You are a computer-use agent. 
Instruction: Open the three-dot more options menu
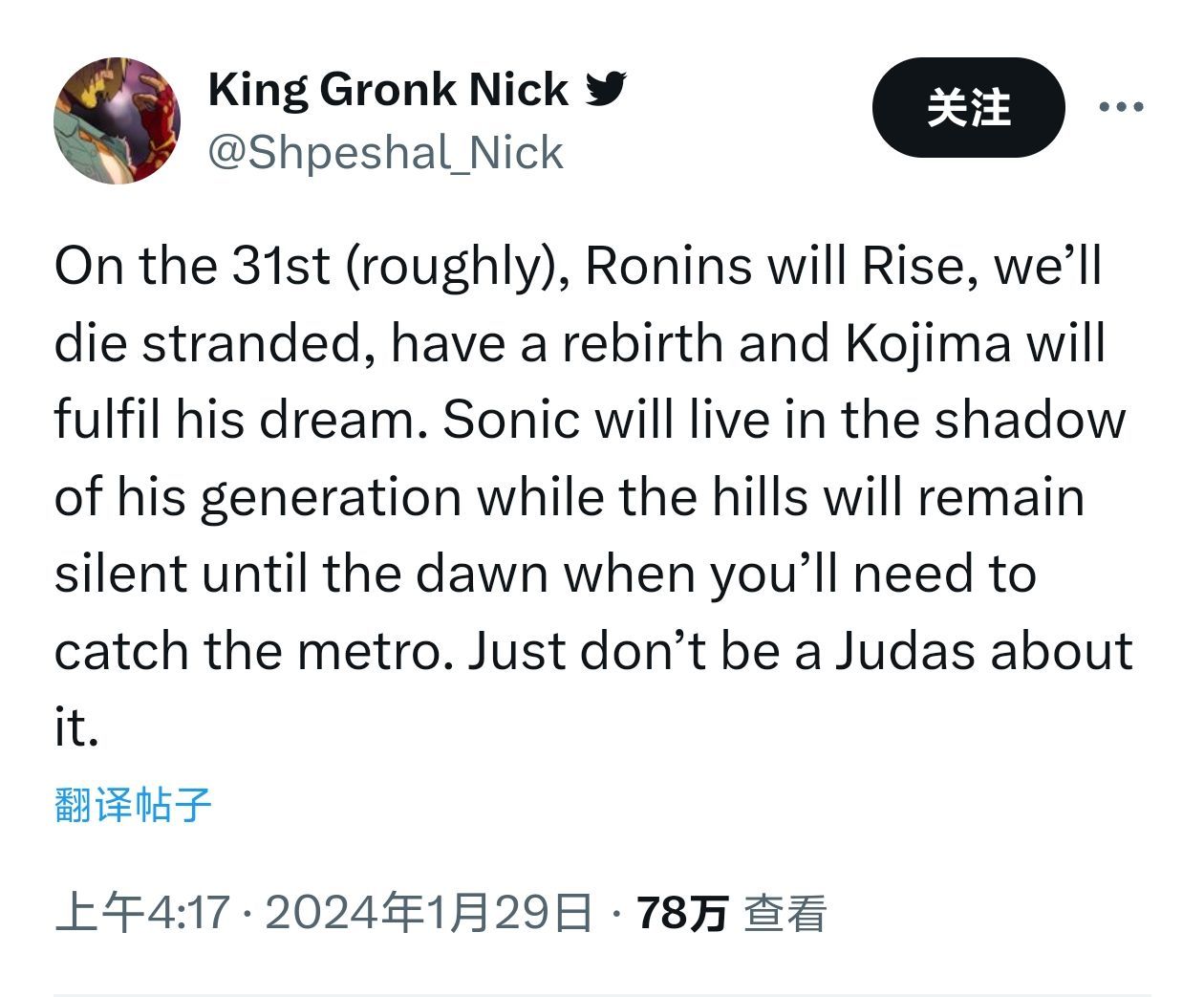(x=1121, y=107)
